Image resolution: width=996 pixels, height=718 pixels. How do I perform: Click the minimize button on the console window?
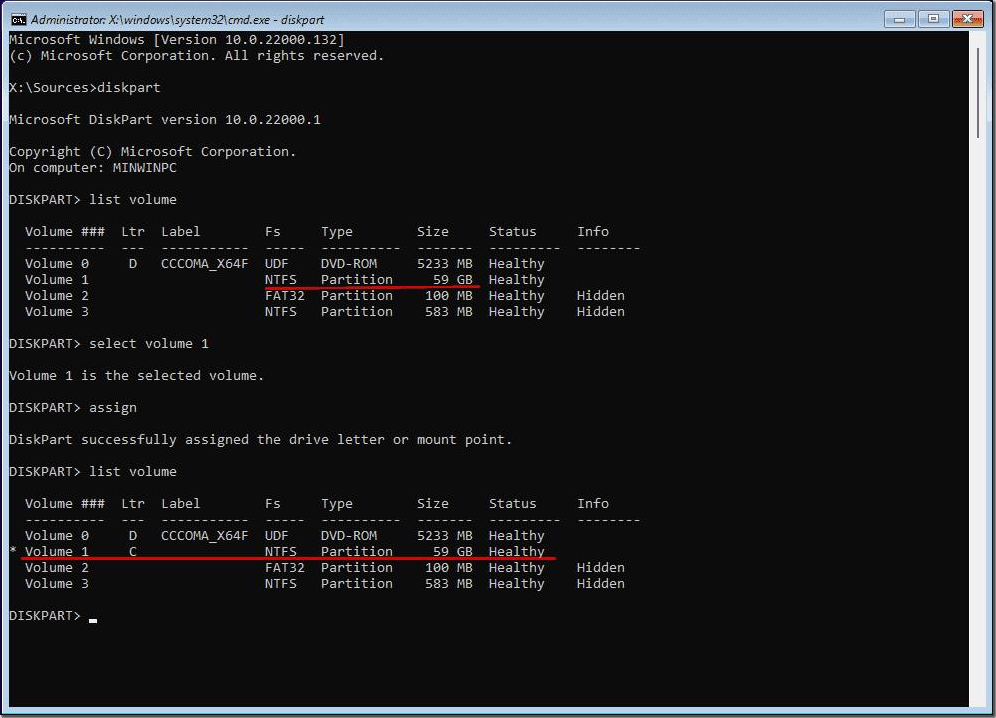(898, 18)
